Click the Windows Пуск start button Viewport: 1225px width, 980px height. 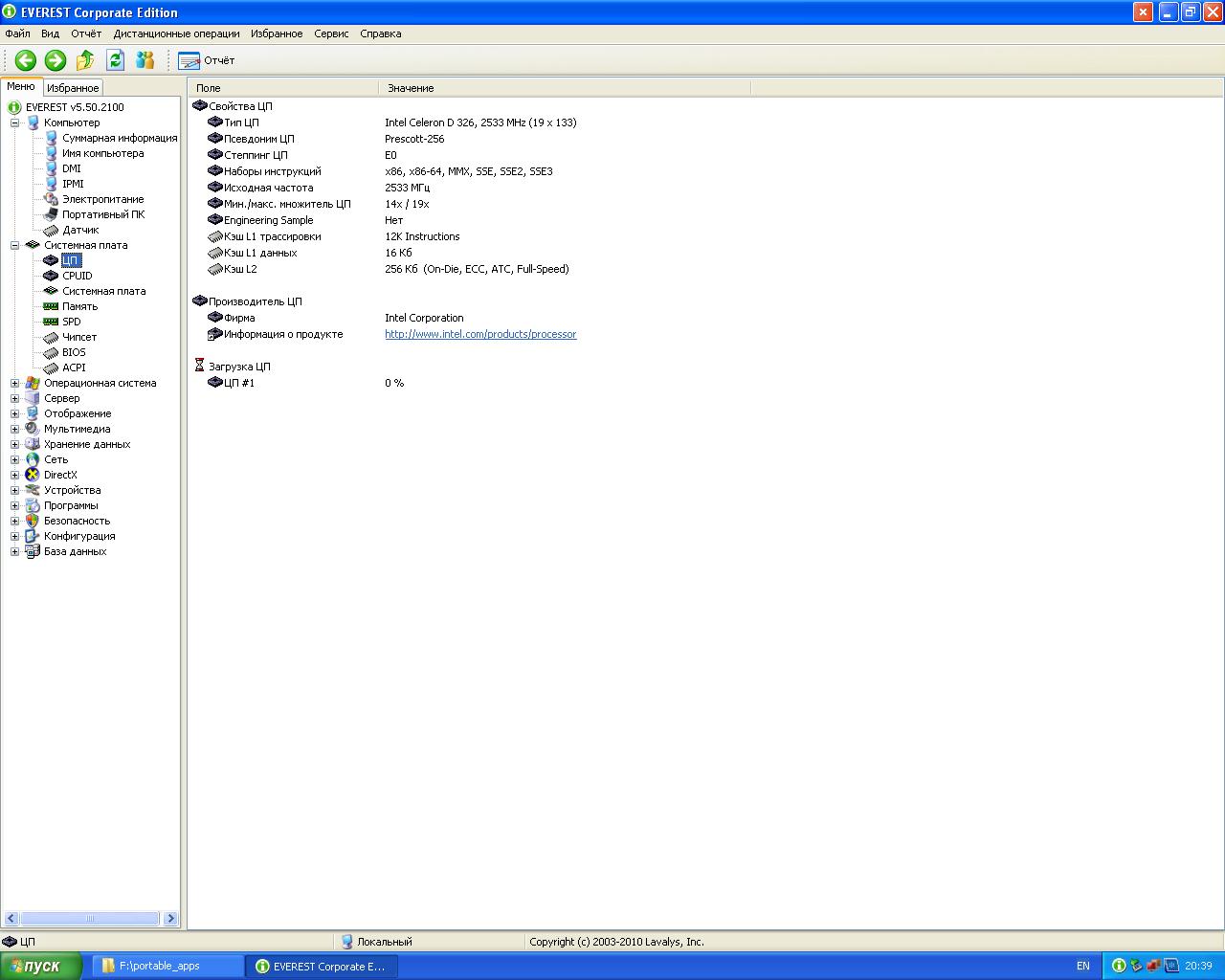pos(32,967)
